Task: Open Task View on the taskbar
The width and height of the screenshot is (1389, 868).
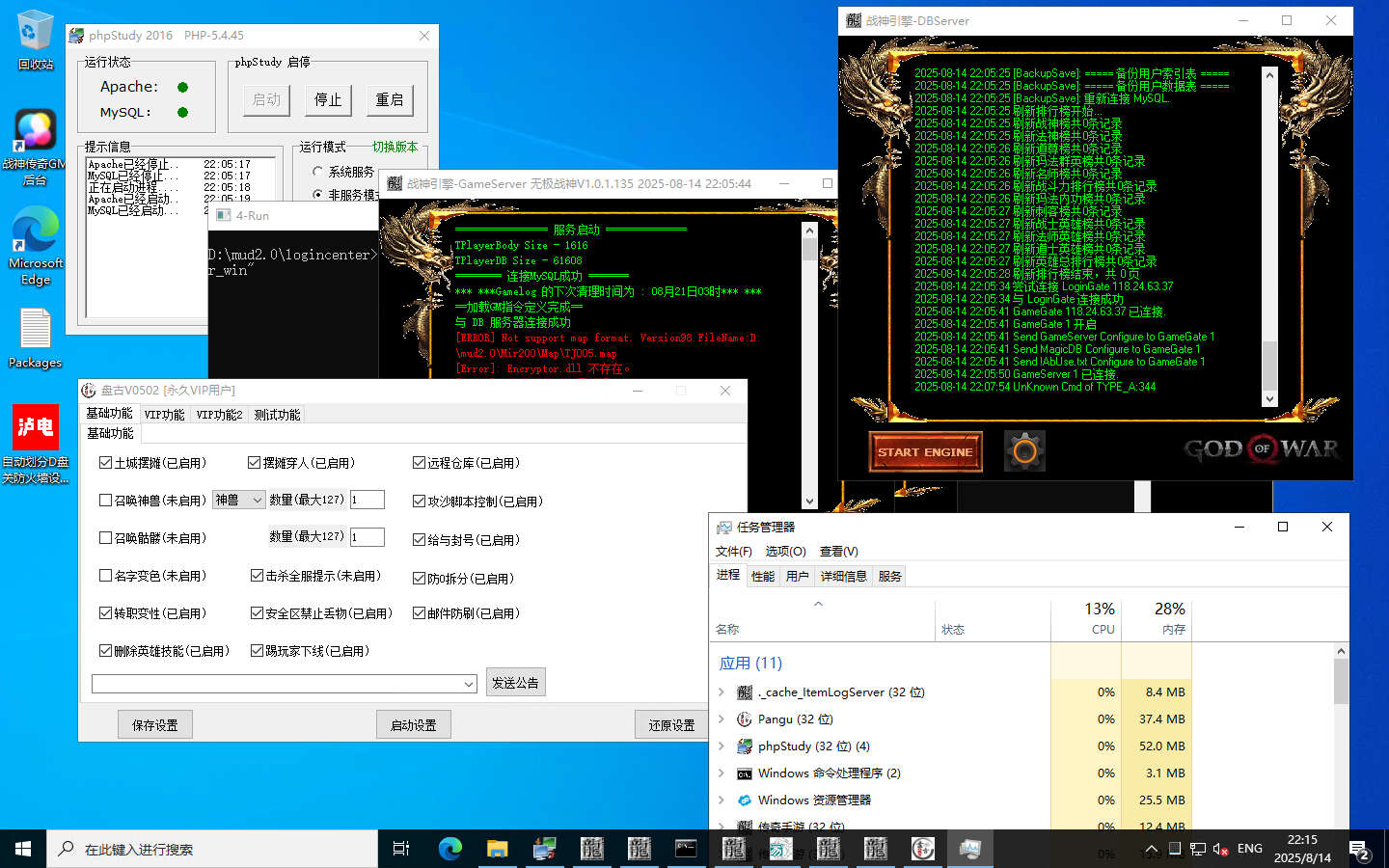Action: (x=401, y=849)
